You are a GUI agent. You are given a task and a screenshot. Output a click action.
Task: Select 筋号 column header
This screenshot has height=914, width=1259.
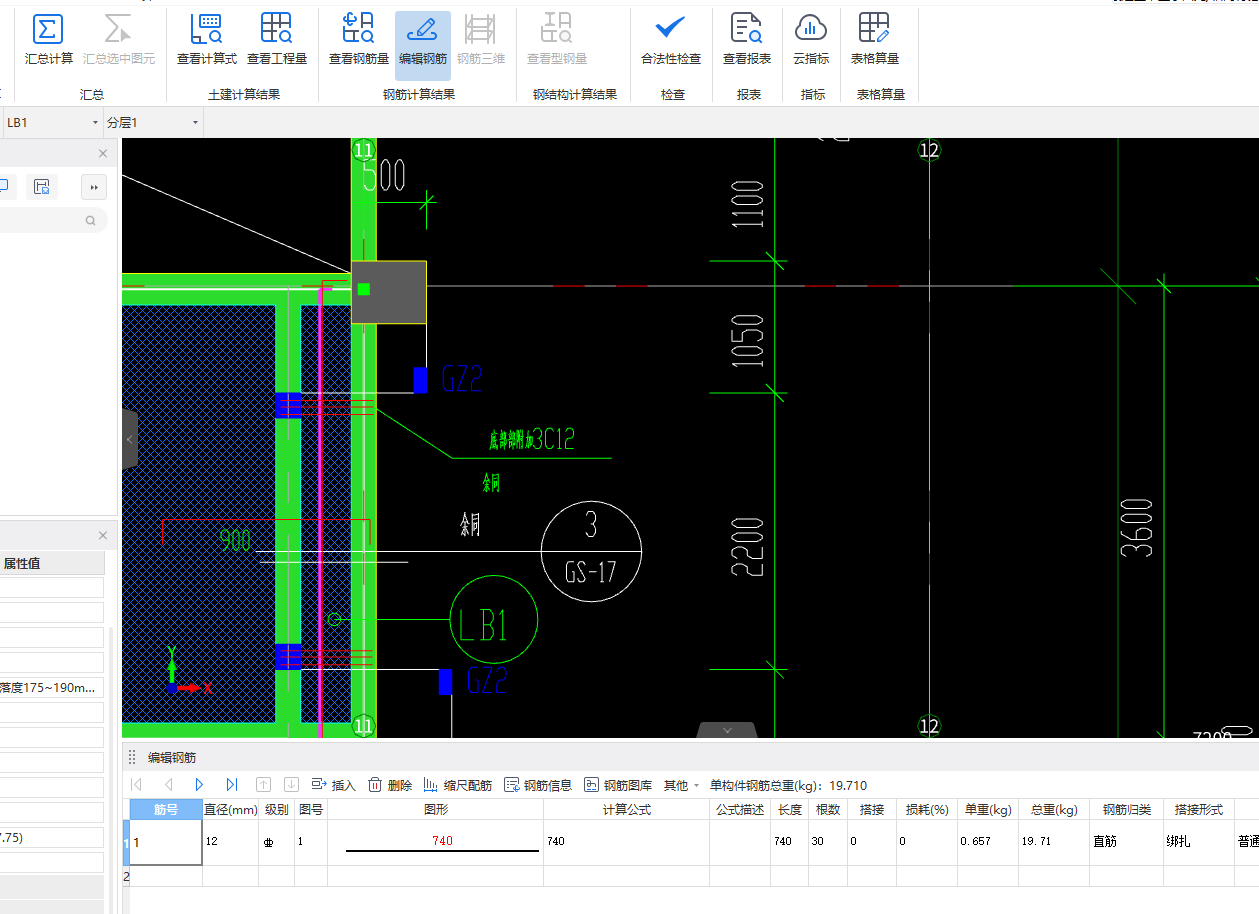166,810
